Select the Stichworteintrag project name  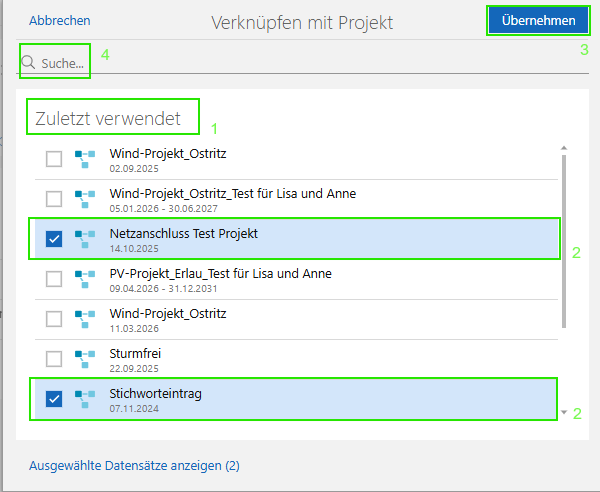pos(155,393)
